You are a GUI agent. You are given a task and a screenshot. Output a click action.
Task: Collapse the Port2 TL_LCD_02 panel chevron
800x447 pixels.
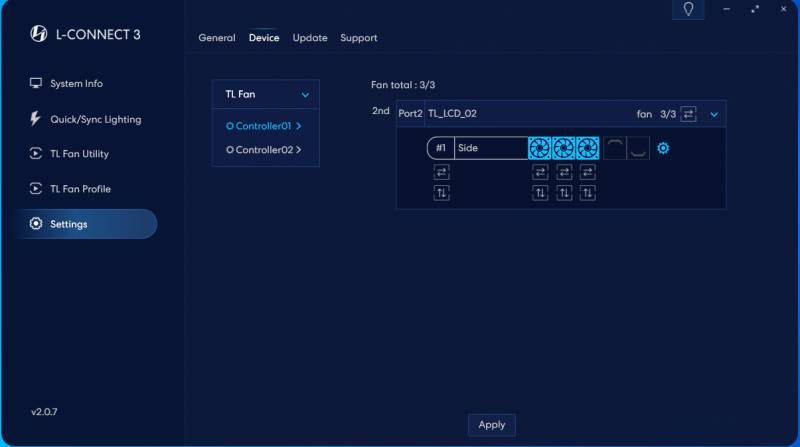714,114
